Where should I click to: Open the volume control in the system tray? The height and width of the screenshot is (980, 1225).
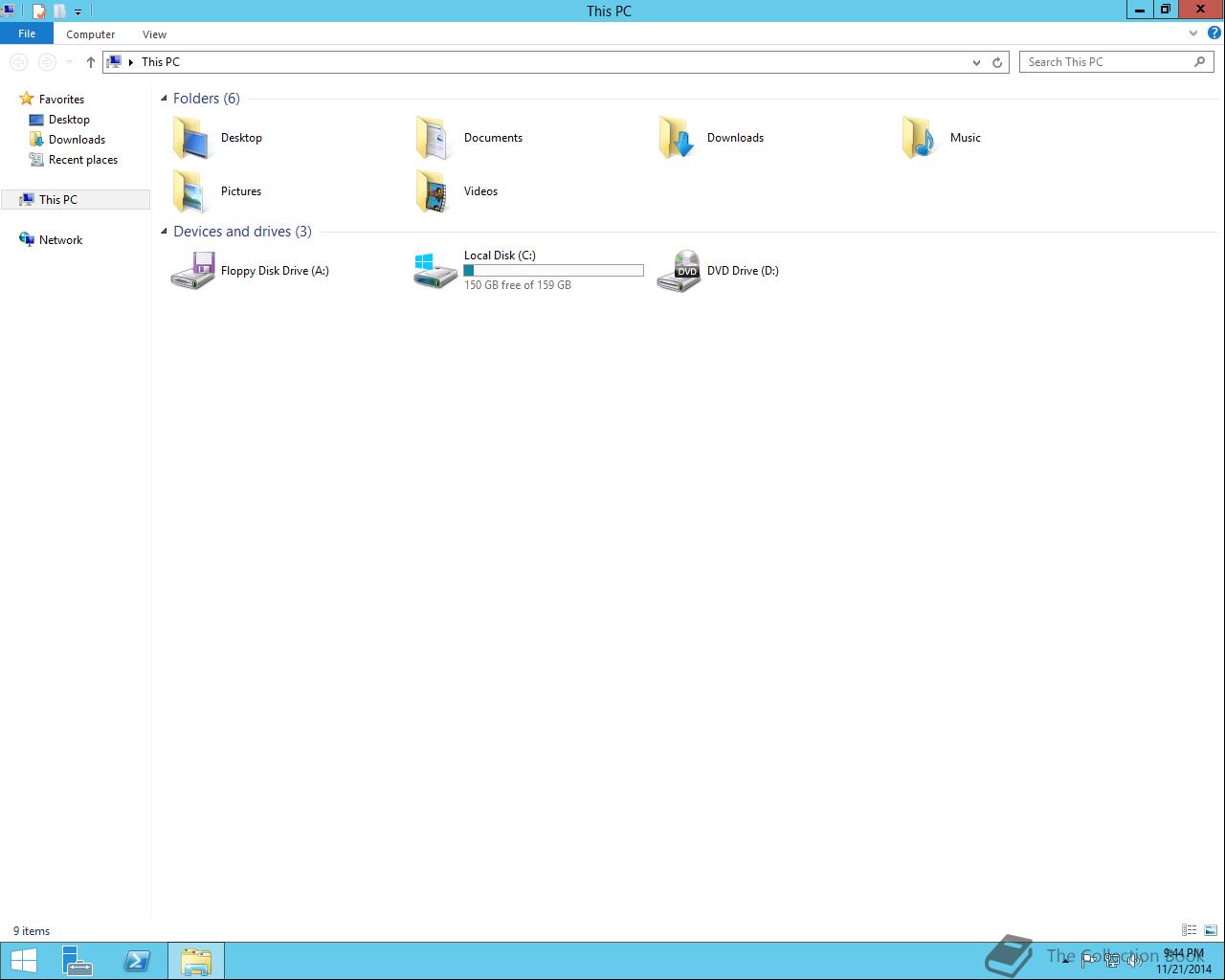(1135, 961)
